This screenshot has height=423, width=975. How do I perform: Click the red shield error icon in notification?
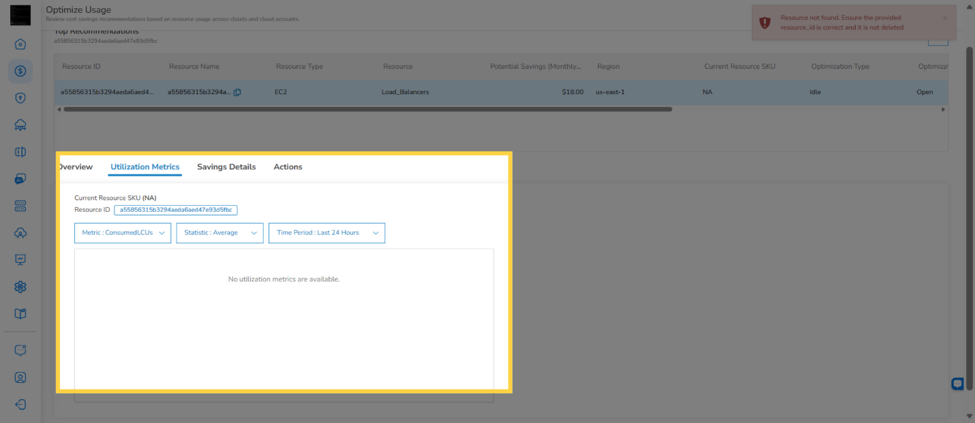point(765,22)
